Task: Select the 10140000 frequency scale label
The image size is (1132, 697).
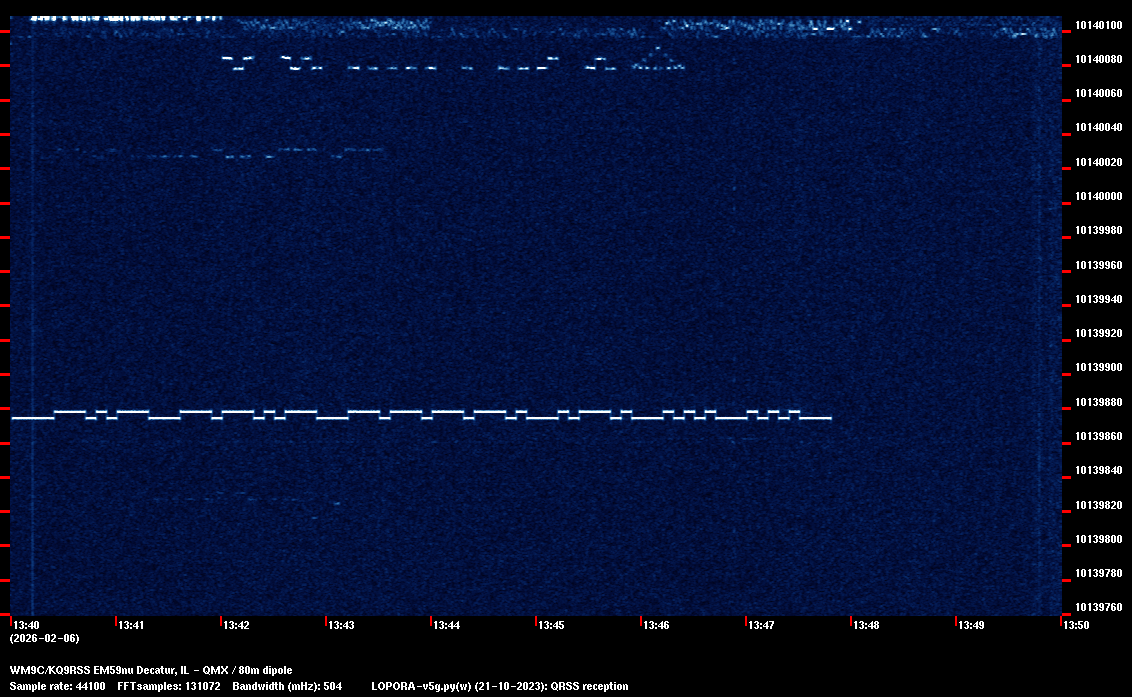Action: (1098, 196)
